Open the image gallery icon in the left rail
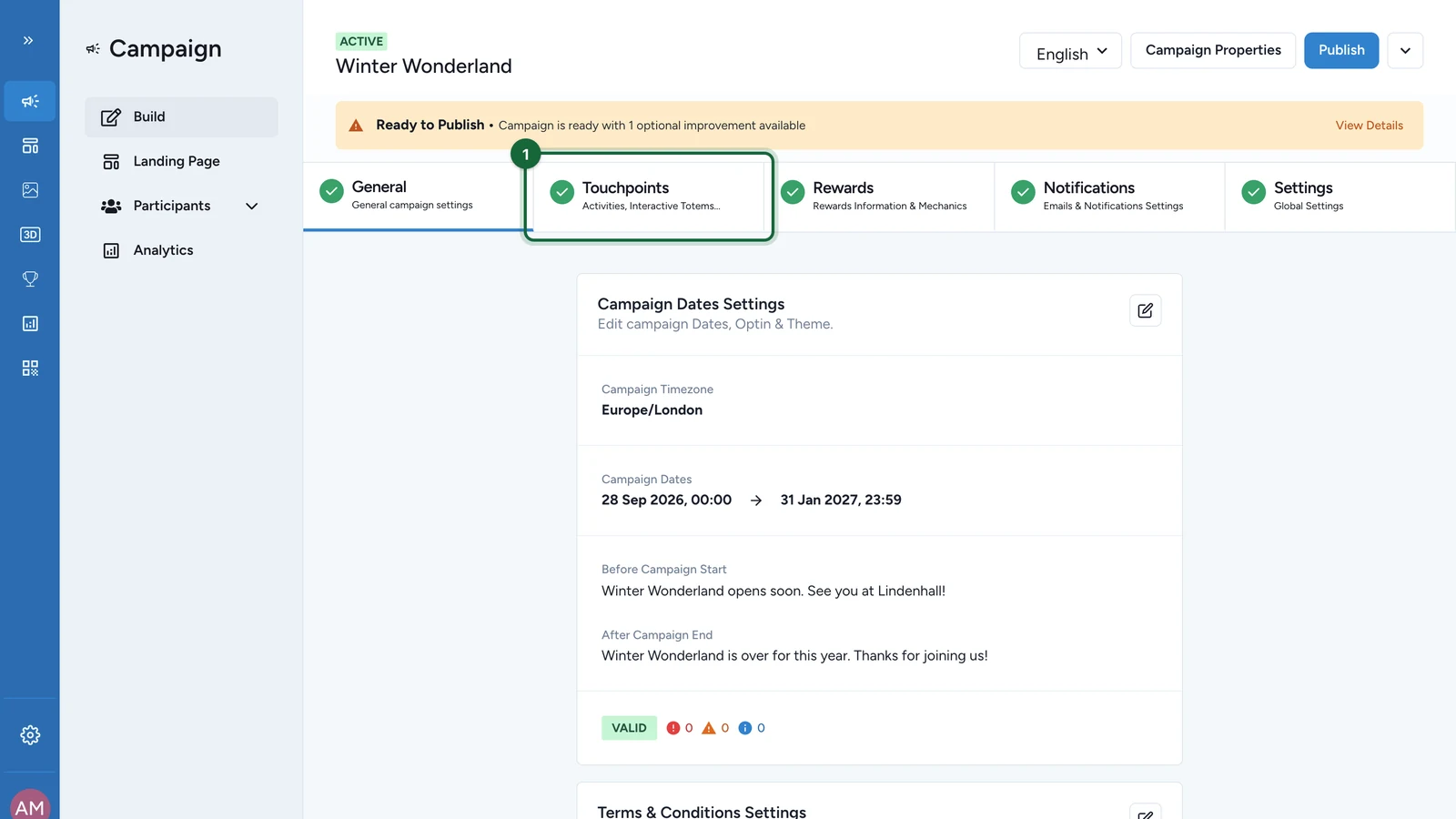This screenshot has width=1456, height=819. pyautogui.click(x=30, y=190)
